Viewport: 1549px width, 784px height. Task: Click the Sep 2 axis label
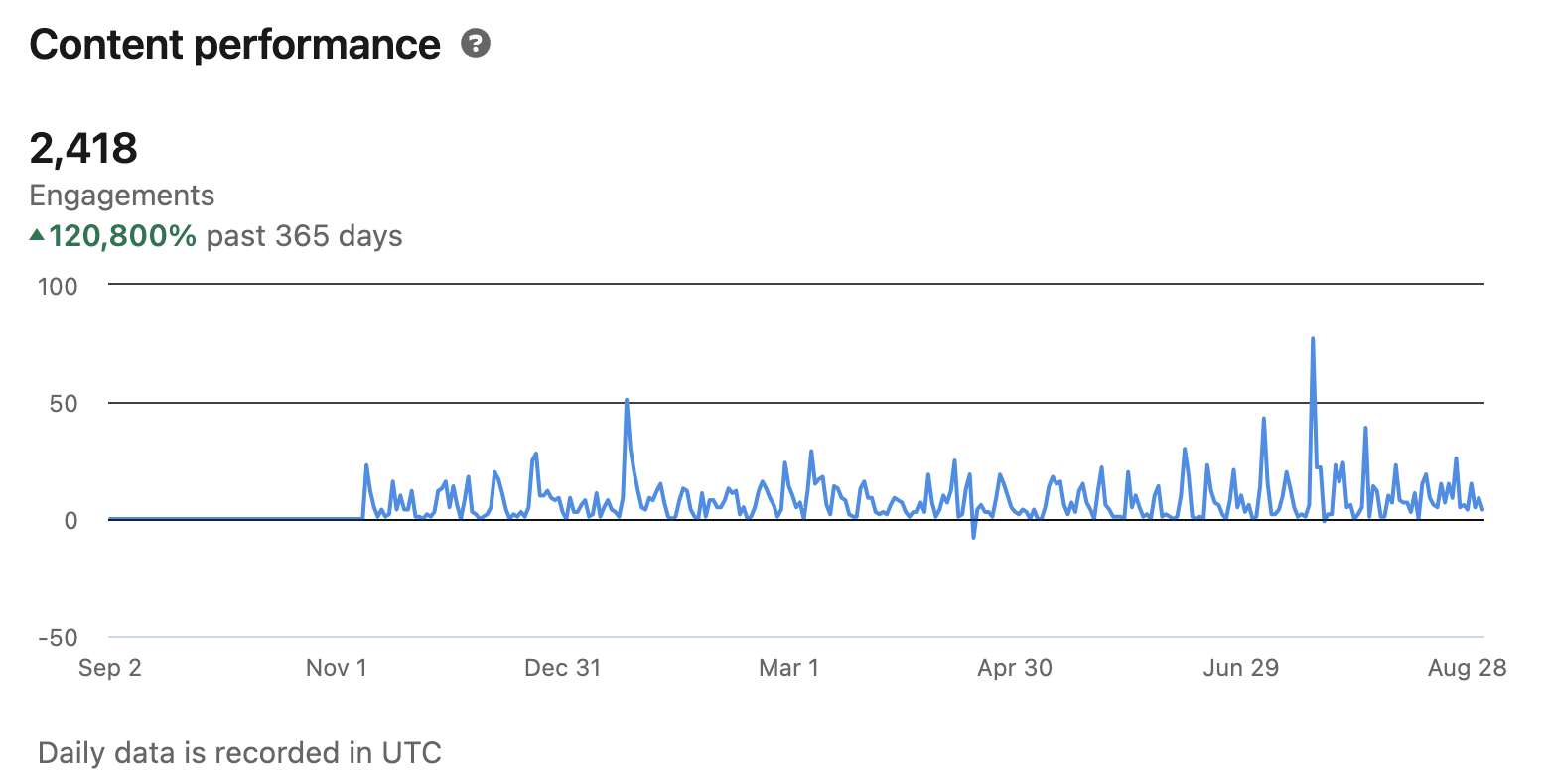point(110,668)
